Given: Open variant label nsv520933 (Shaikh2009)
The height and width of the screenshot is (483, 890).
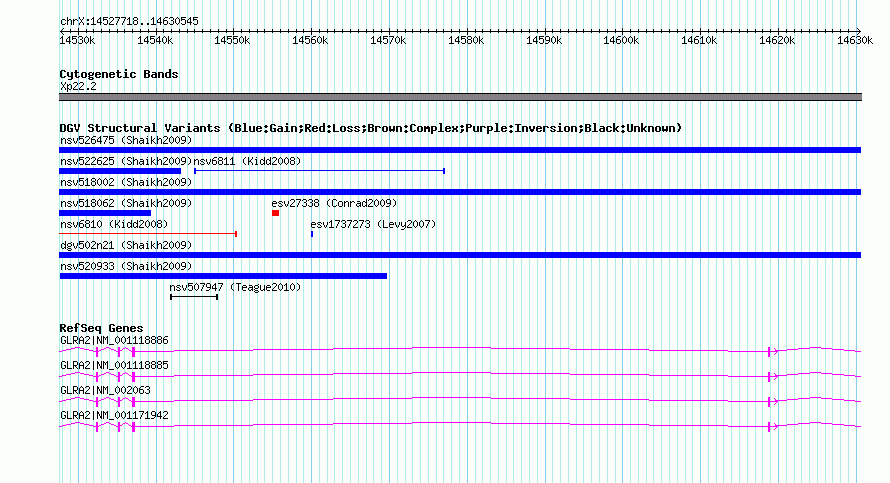Looking at the screenshot, I should [126, 266].
